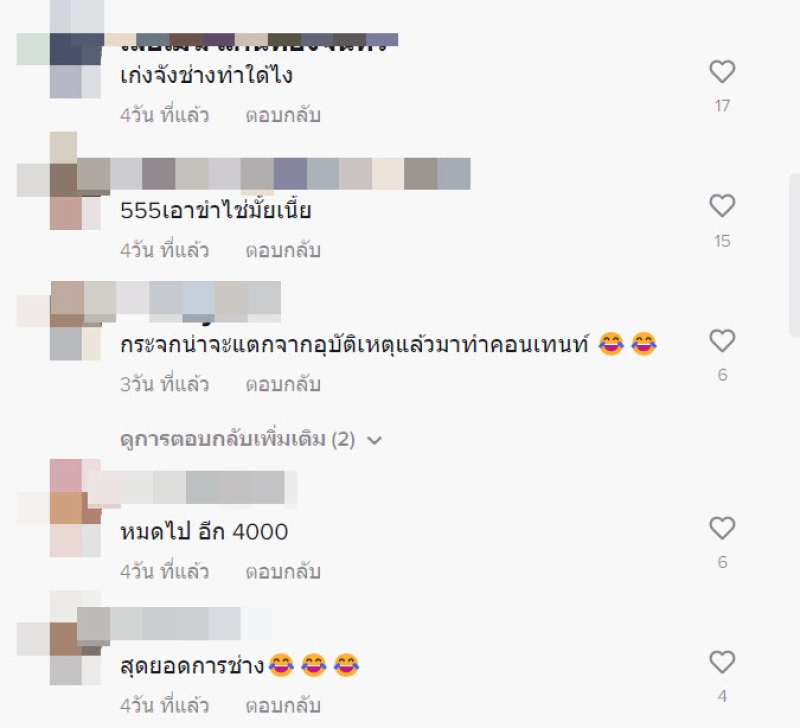The image size is (800, 728).
Task: Reply to the comment posted 3 days ago
Action: [283, 385]
